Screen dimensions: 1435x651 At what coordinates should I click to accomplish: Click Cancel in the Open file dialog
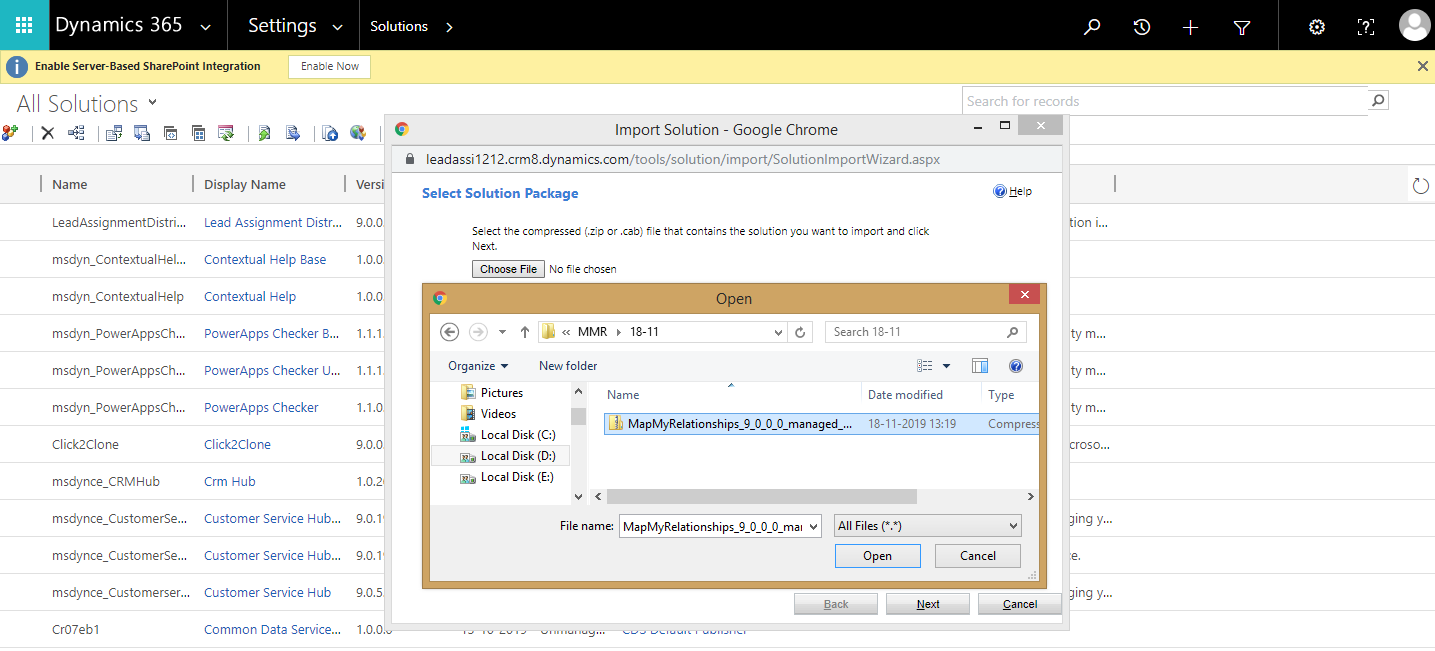coord(978,556)
